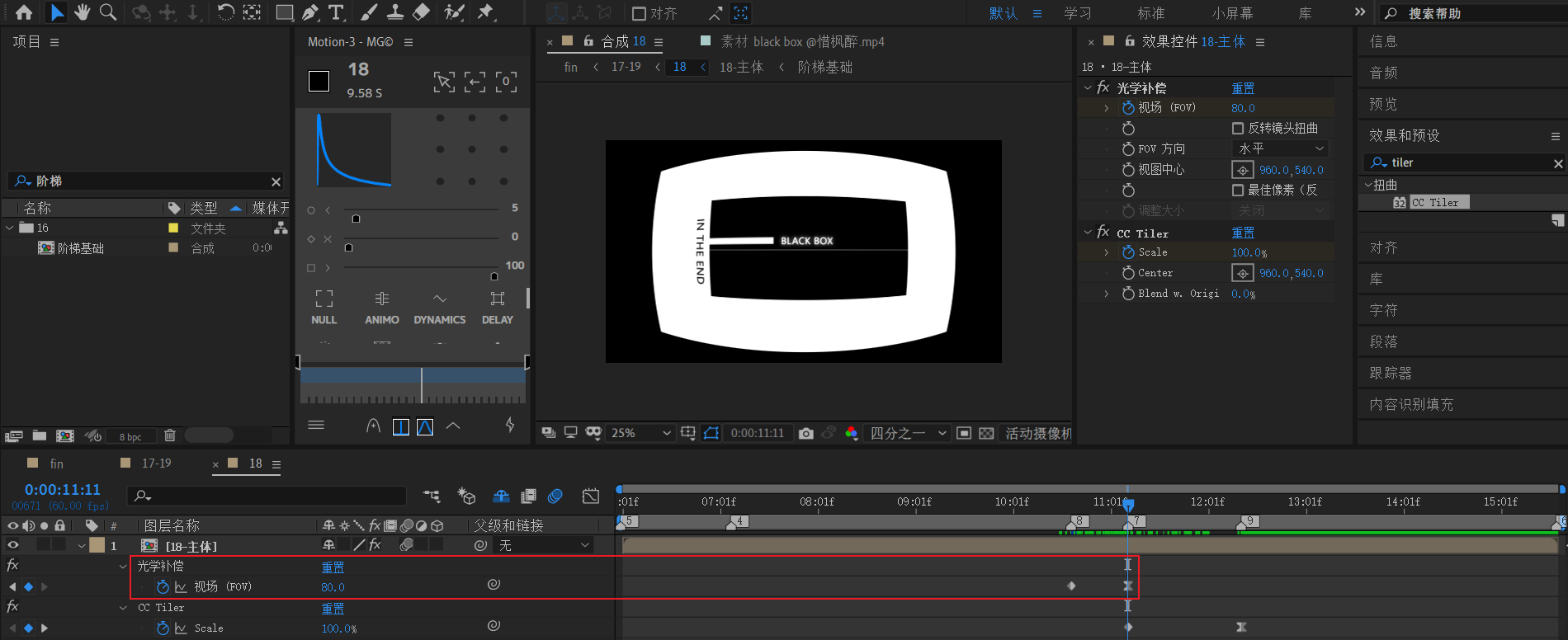Toggle the Scale stopwatch in timeline

click(163, 628)
